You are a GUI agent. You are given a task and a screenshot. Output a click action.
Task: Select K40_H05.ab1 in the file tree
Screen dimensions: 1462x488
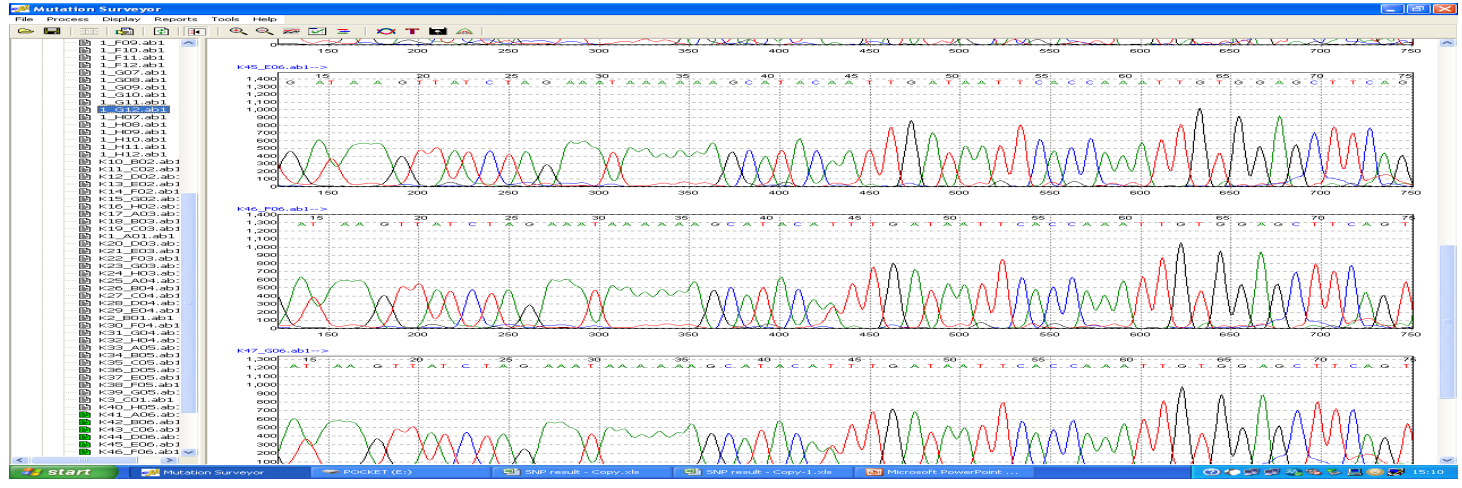click(139, 407)
